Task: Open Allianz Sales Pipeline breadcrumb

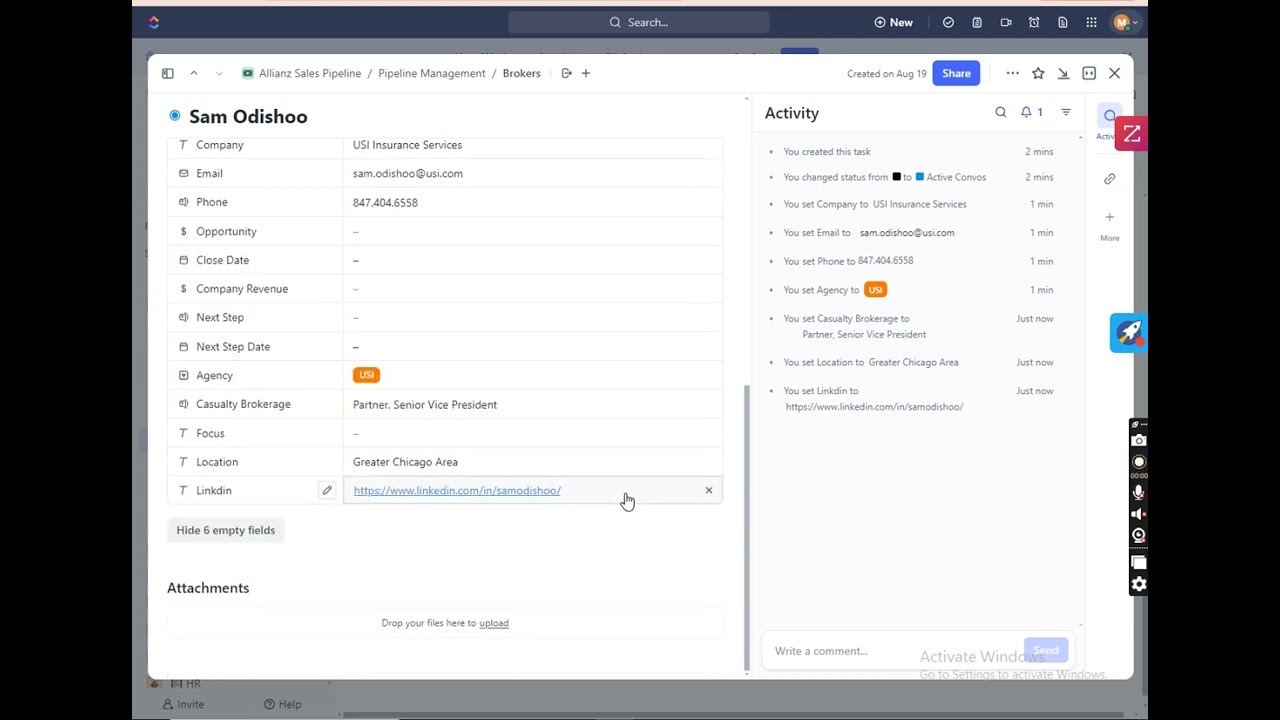Action: (310, 73)
